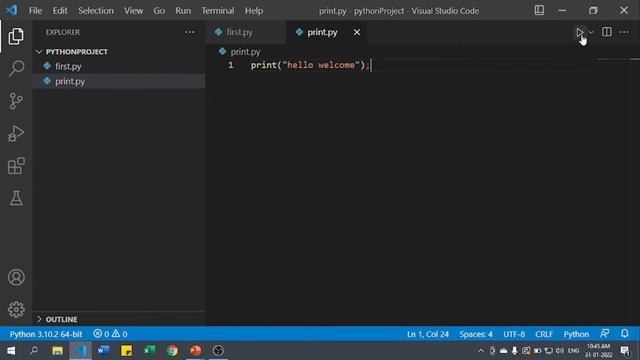Toggle the layout controls icon in title bar

[539, 10]
